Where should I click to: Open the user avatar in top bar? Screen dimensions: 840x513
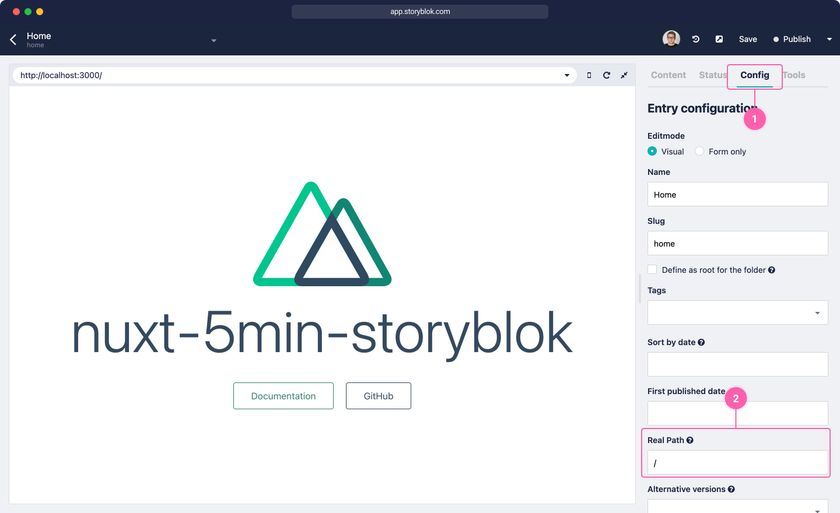tap(671, 39)
